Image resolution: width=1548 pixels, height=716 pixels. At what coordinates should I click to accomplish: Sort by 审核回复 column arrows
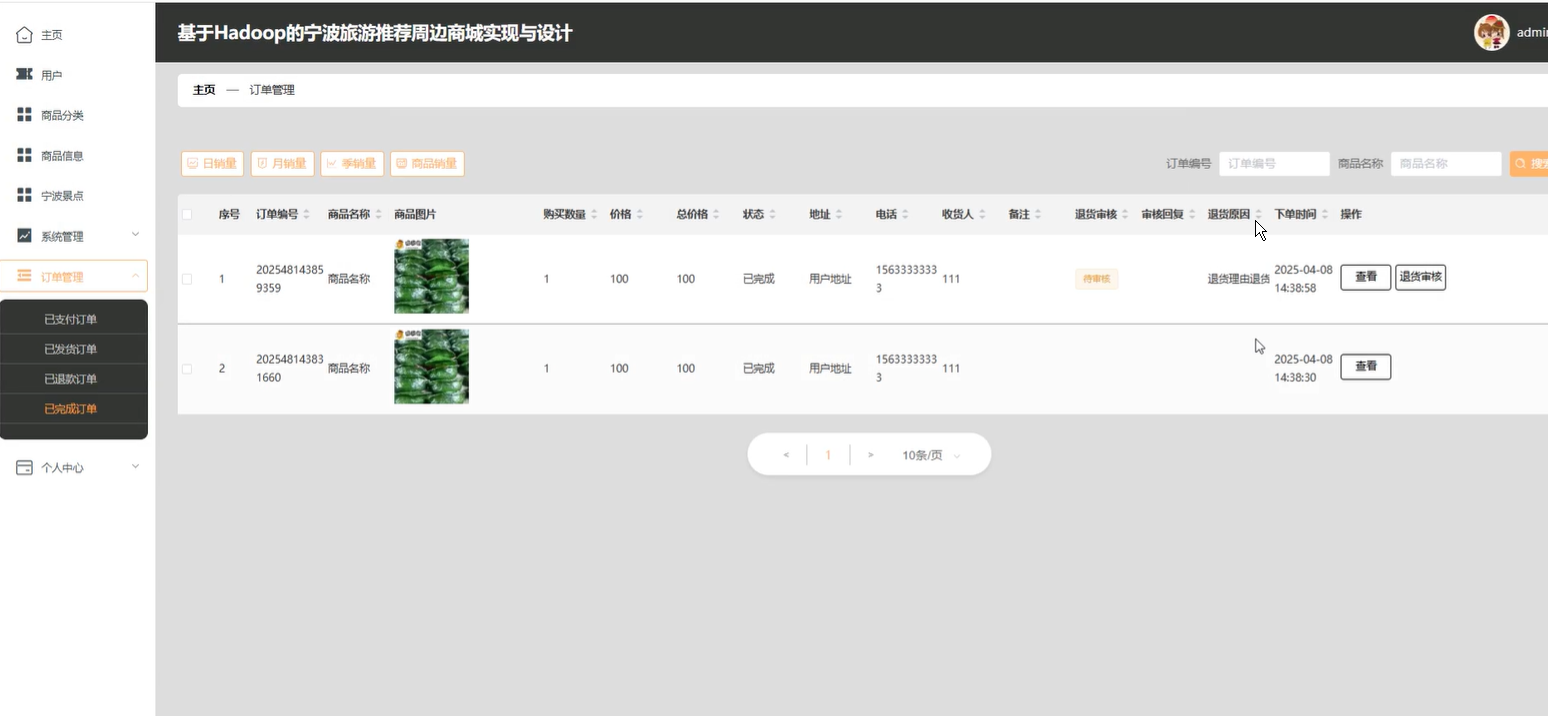pos(1192,215)
